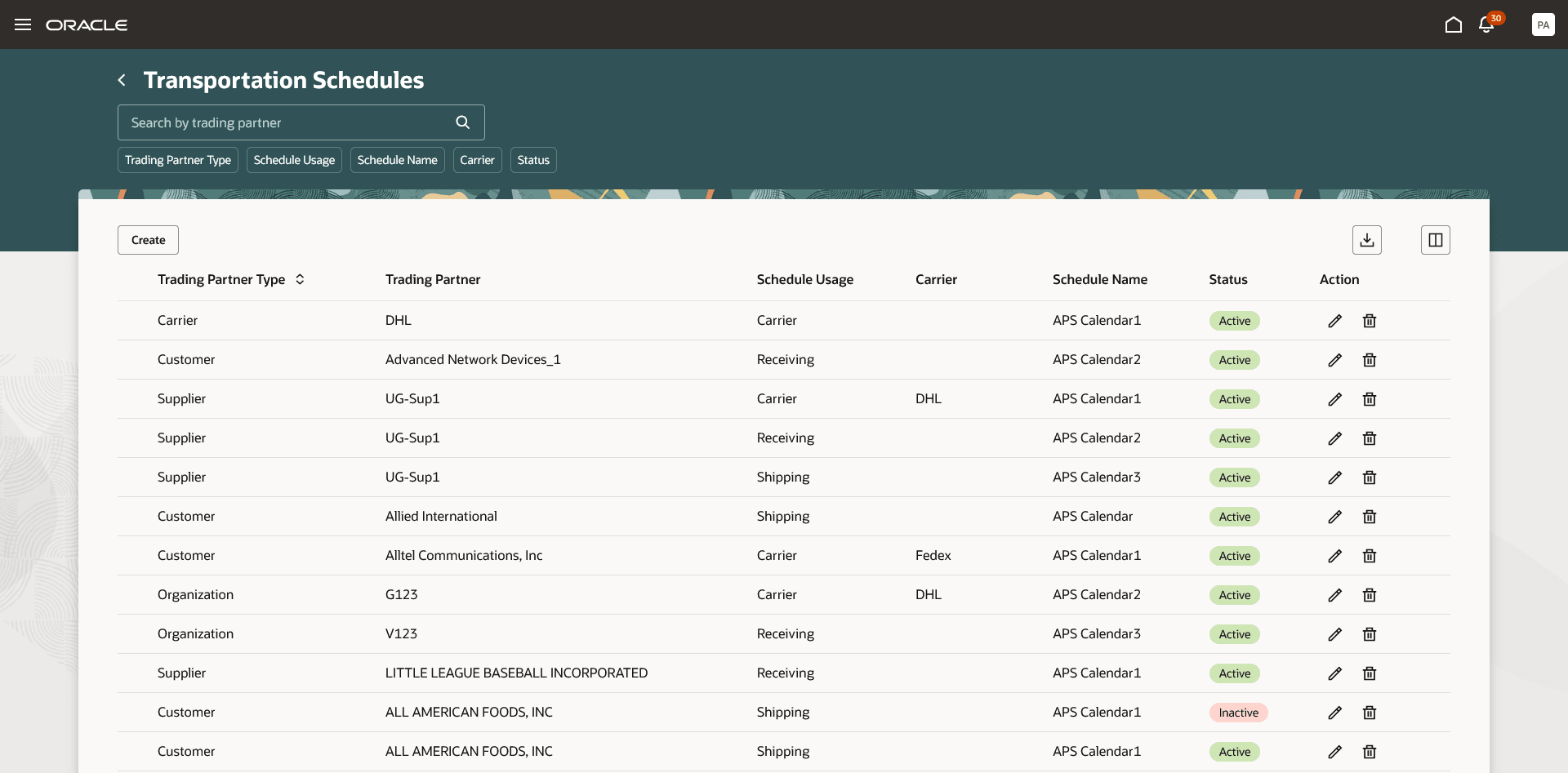Image resolution: width=1568 pixels, height=773 pixels.
Task: Open the Trading Partner Type filter
Action: (x=177, y=159)
